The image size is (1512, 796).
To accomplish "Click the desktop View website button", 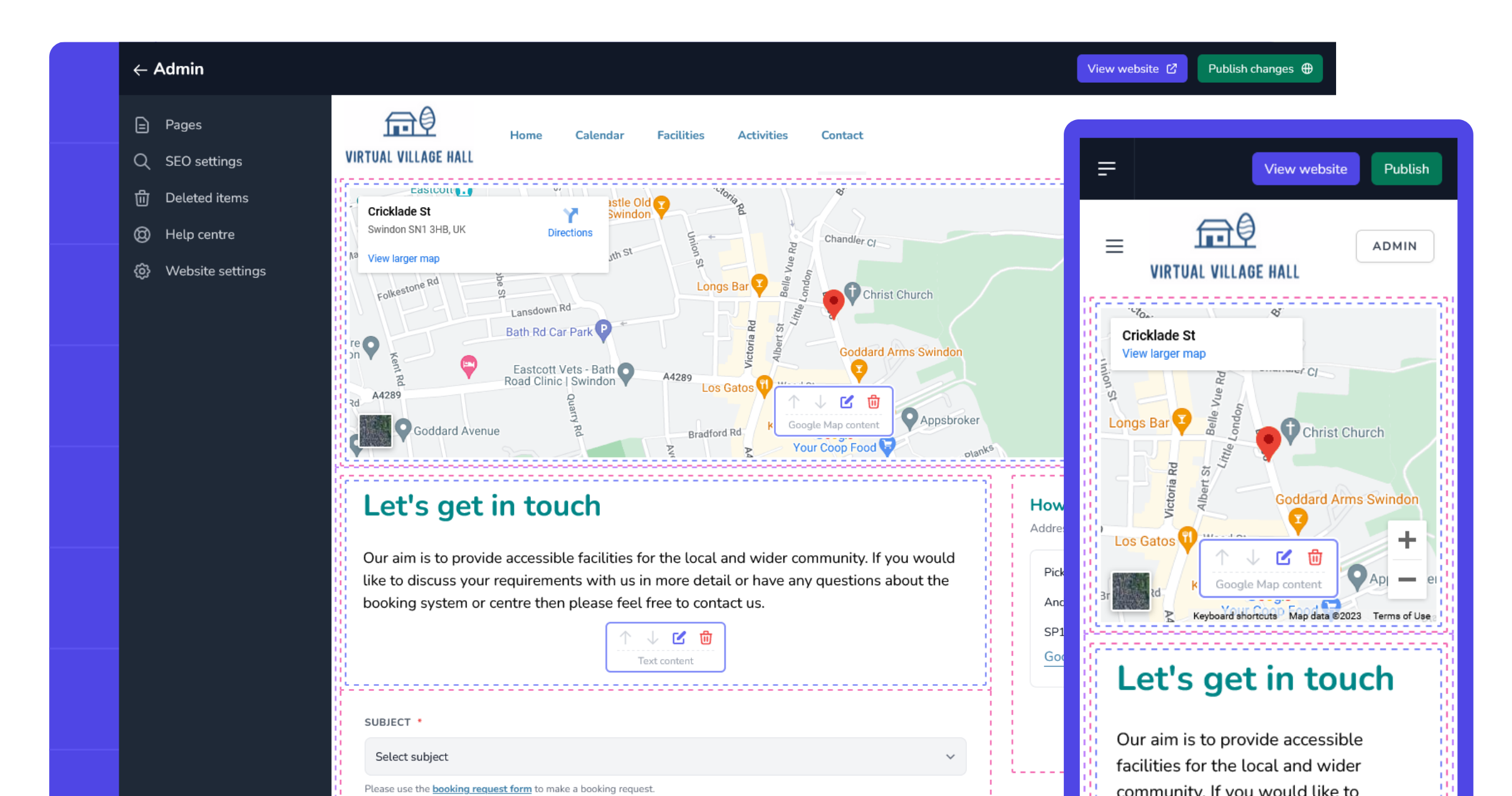I will [x=1132, y=68].
